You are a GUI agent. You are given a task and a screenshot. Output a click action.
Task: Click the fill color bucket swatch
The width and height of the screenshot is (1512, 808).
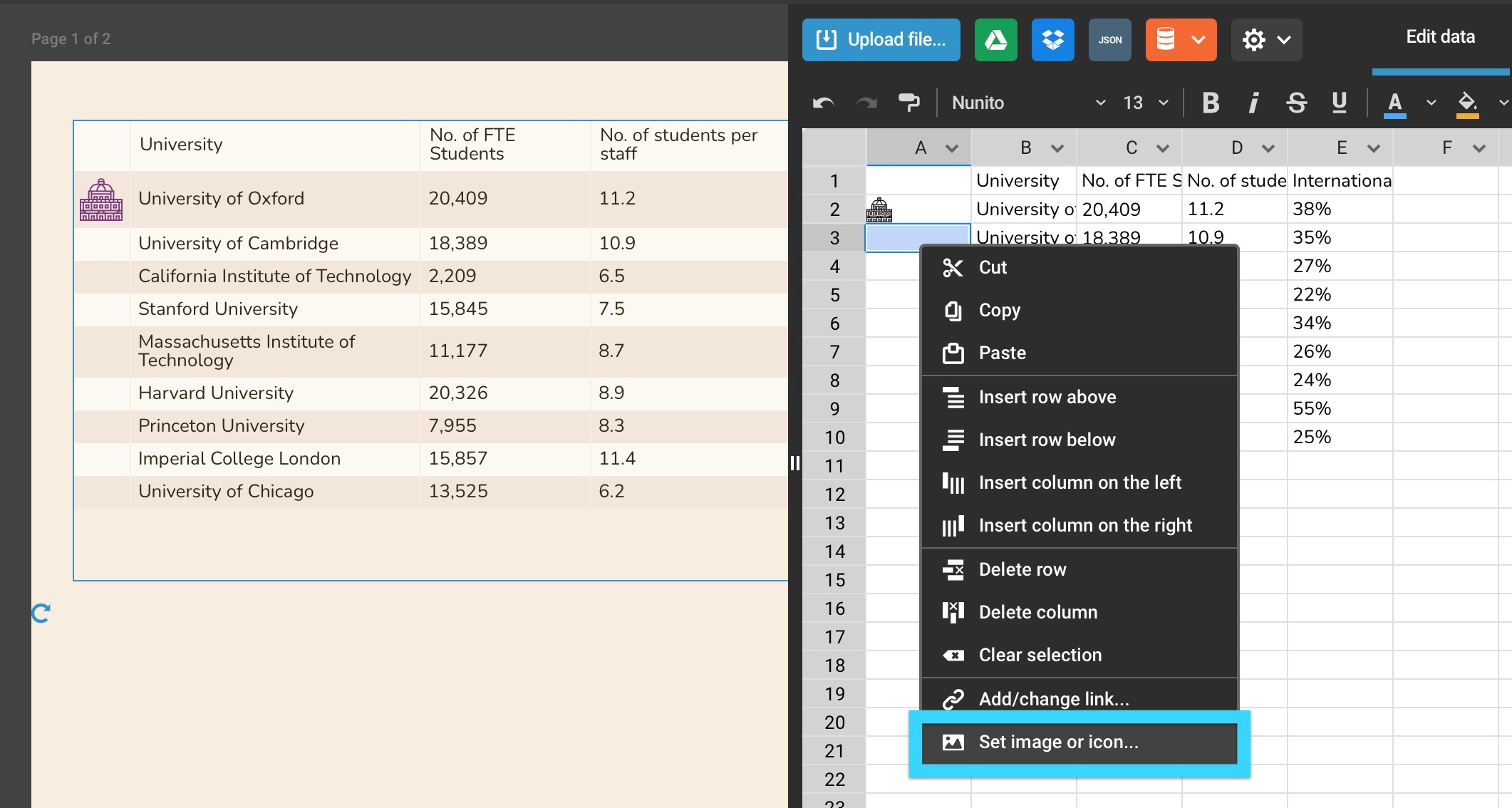(1467, 104)
